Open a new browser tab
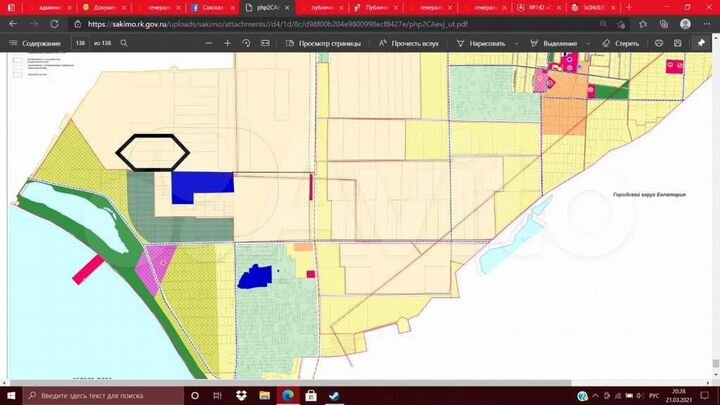720x405 pixels. [629, 8]
